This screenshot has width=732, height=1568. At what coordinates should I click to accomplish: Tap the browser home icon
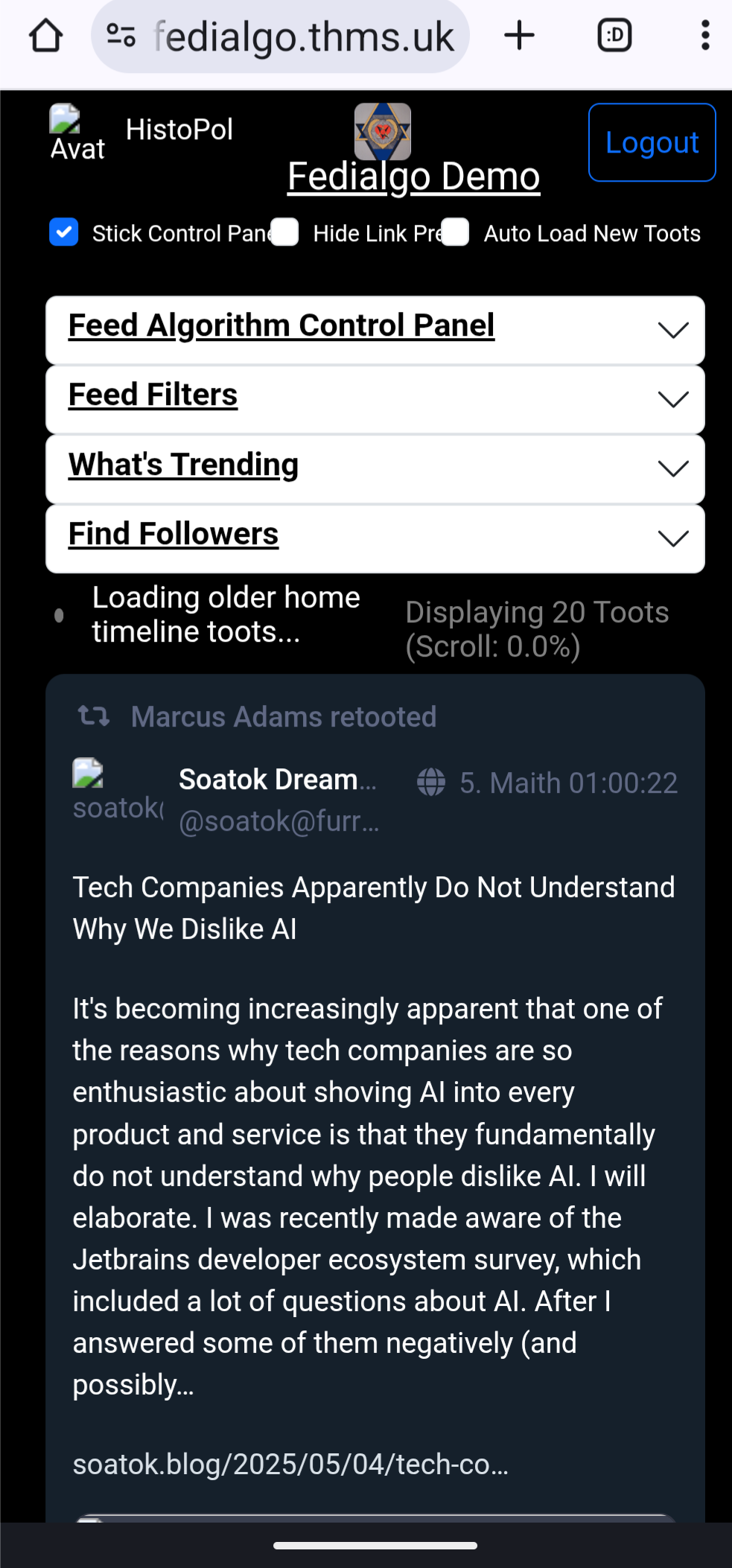tap(45, 36)
